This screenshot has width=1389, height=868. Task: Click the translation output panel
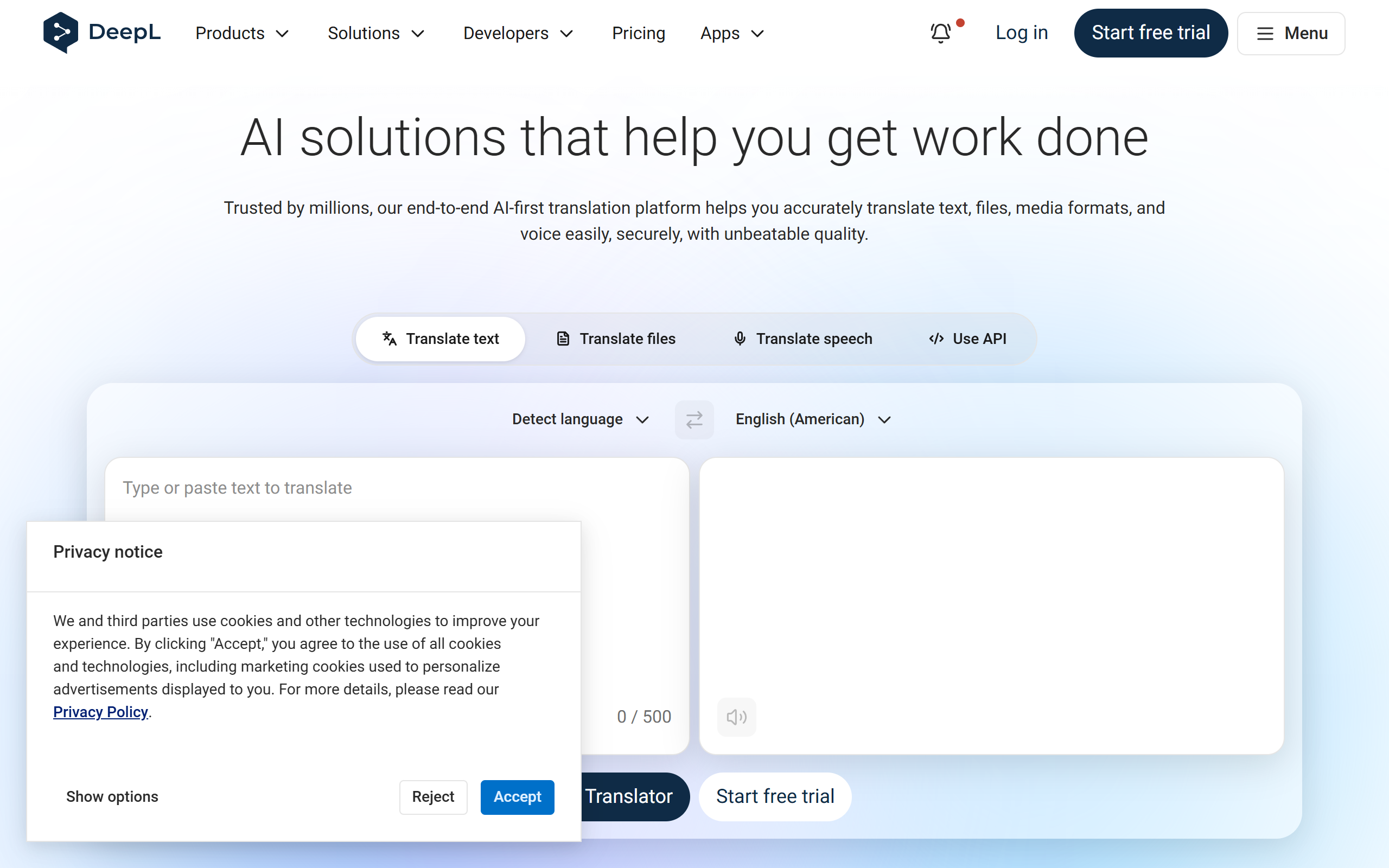991,605
